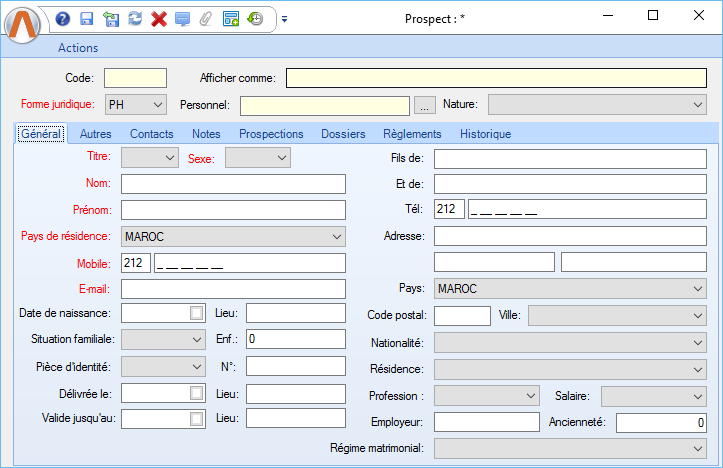This screenshot has width=723, height=468.
Task: Open the Actions menu
Action: pyautogui.click(x=78, y=48)
